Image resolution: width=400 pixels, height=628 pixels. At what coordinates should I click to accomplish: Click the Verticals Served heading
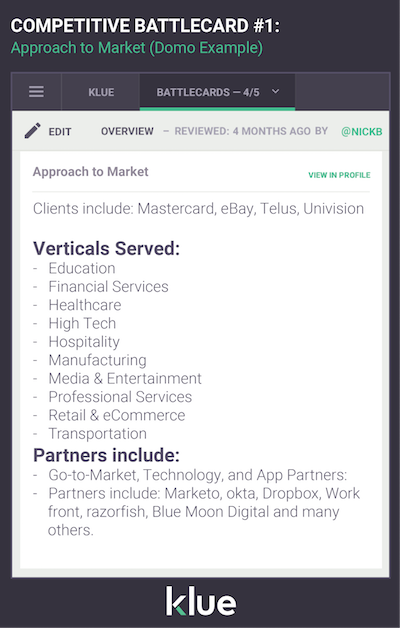click(107, 248)
